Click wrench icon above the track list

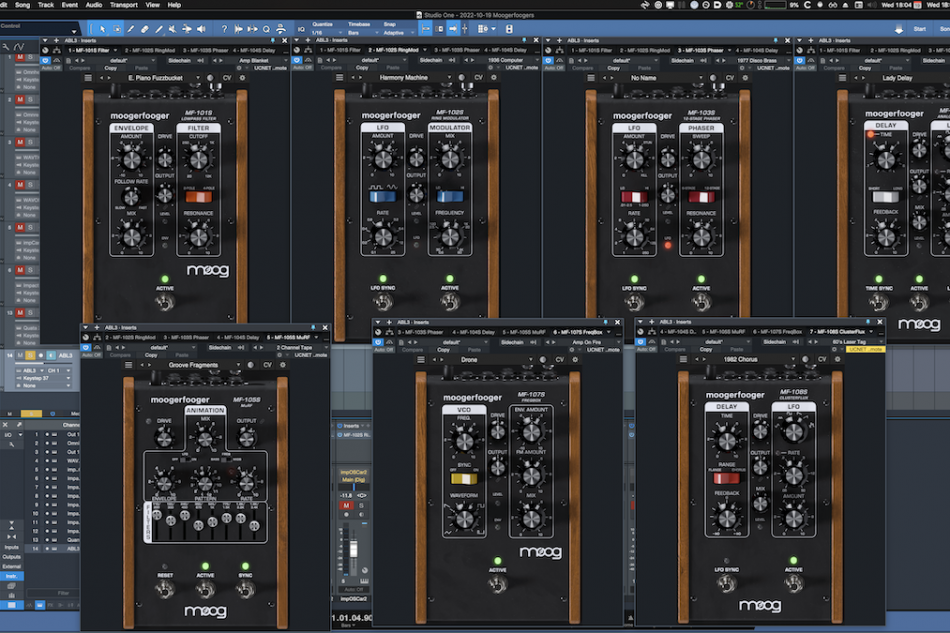pos(5,46)
